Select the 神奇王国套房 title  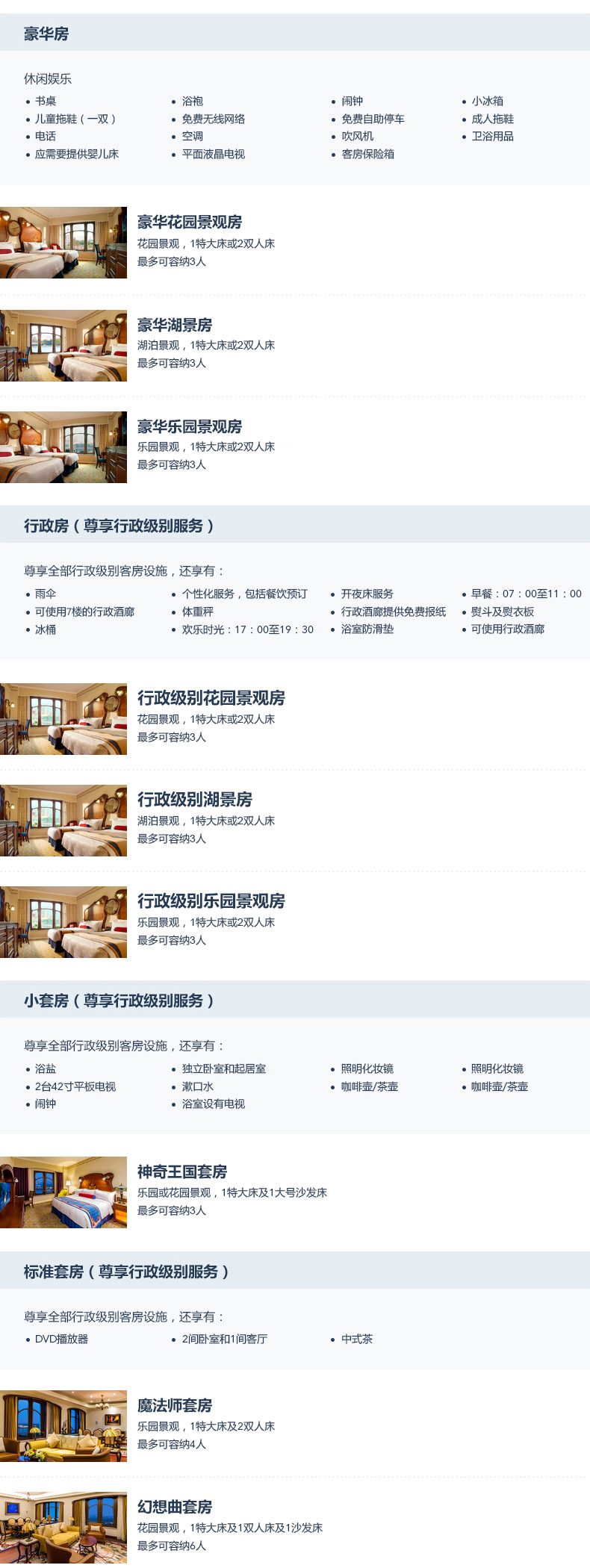coord(182,1172)
